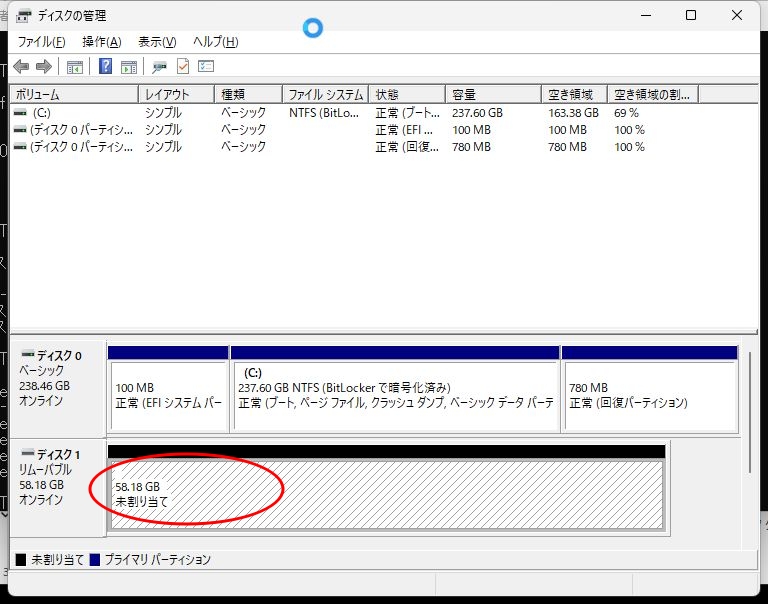Sort by the 状態 column header
Viewport: 768px width, 604px height.
[408, 94]
